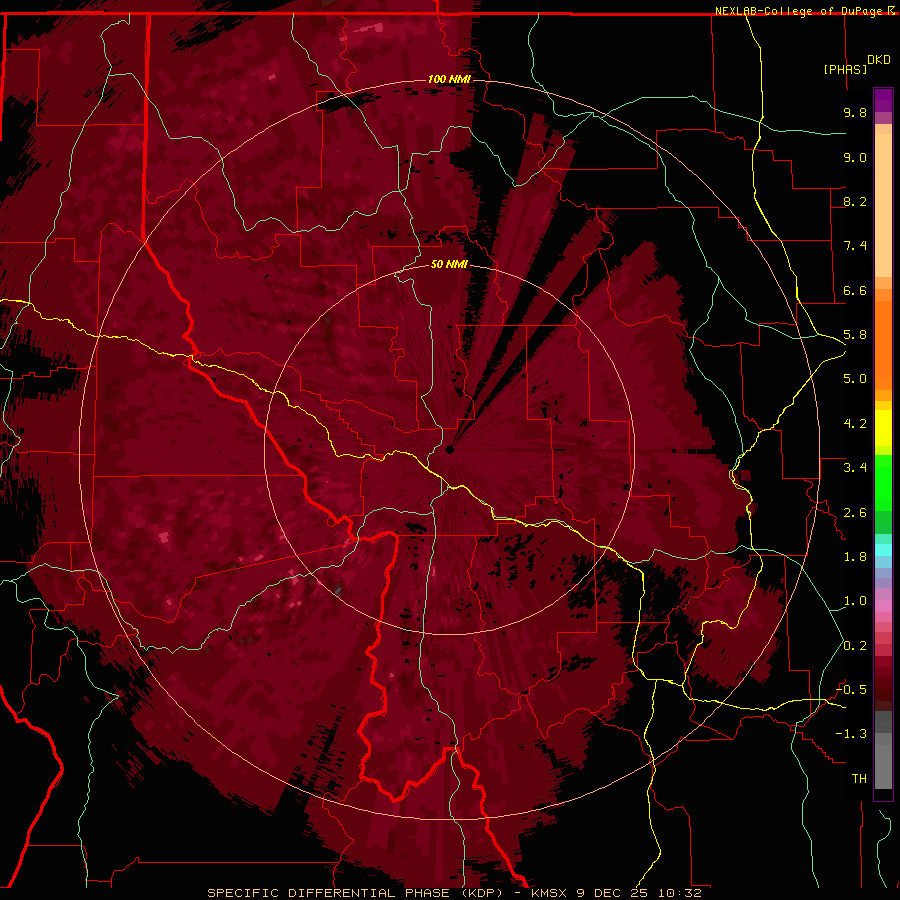The height and width of the screenshot is (900, 900).
Task: Click the 3.4 legend value
Action: [x=855, y=468]
